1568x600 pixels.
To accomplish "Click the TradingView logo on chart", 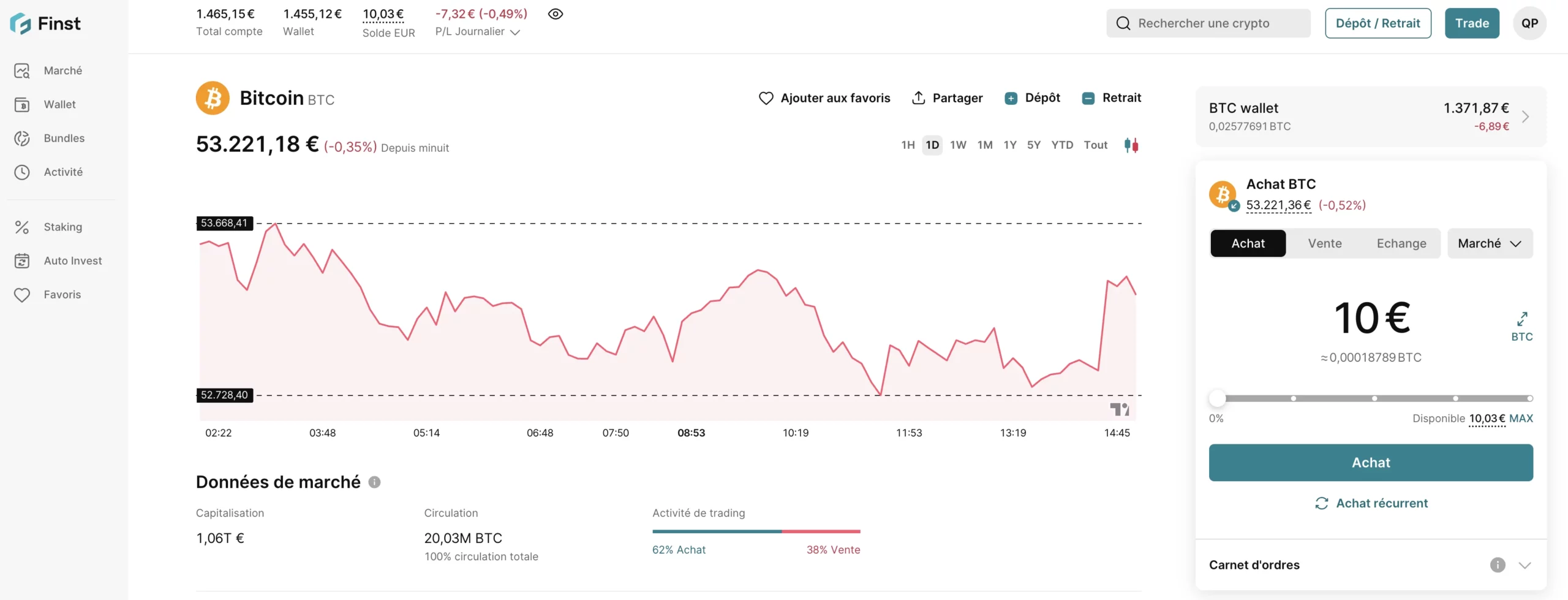I will tap(1120, 409).
